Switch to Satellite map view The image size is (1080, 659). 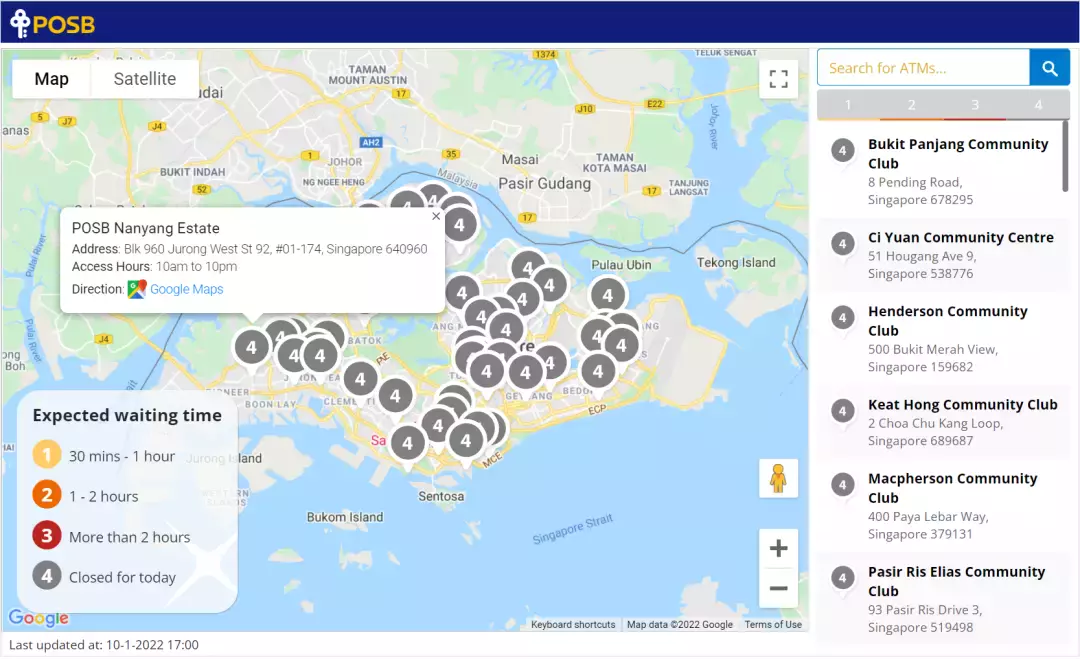pos(144,79)
